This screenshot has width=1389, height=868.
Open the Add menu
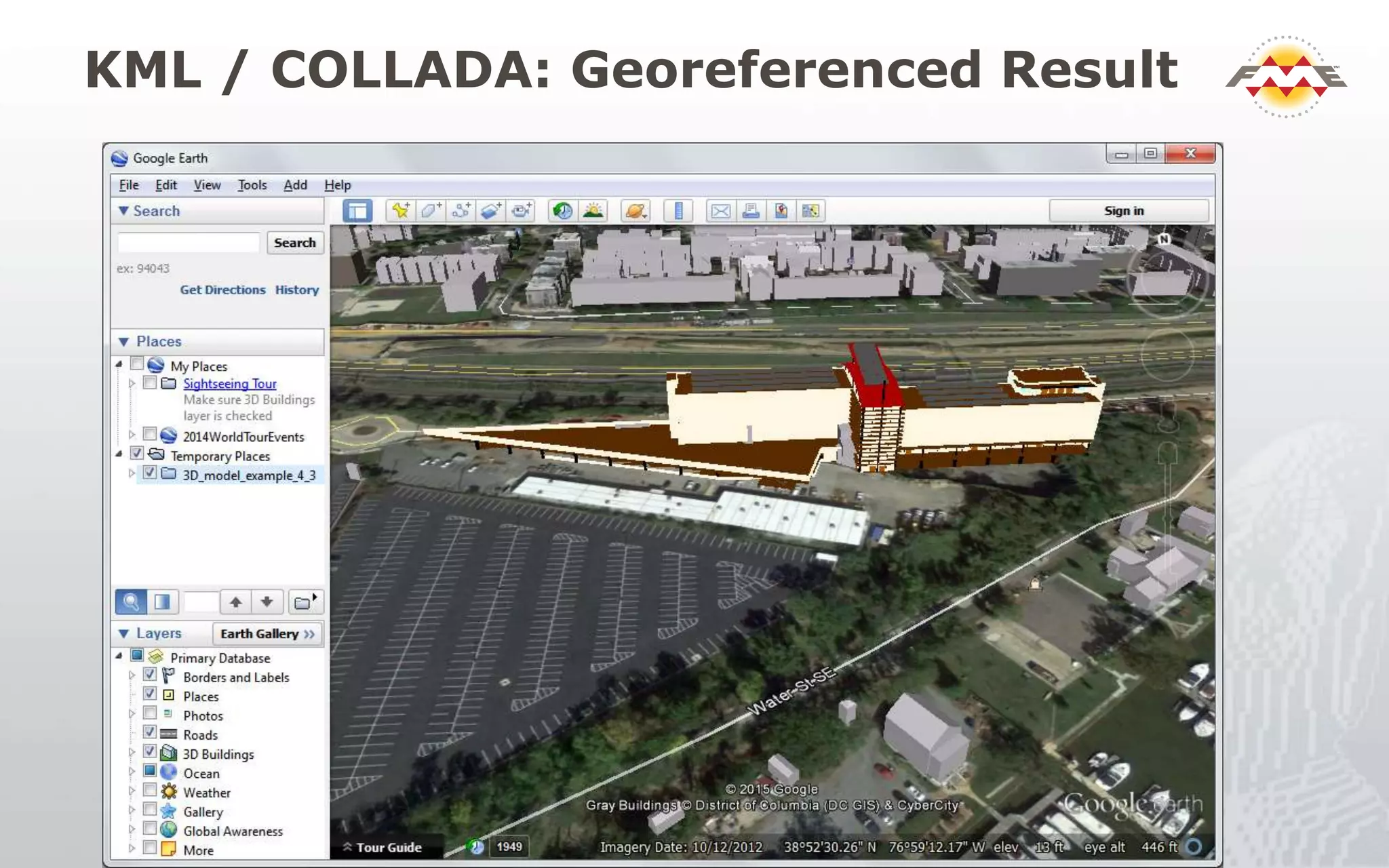[x=295, y=185]
